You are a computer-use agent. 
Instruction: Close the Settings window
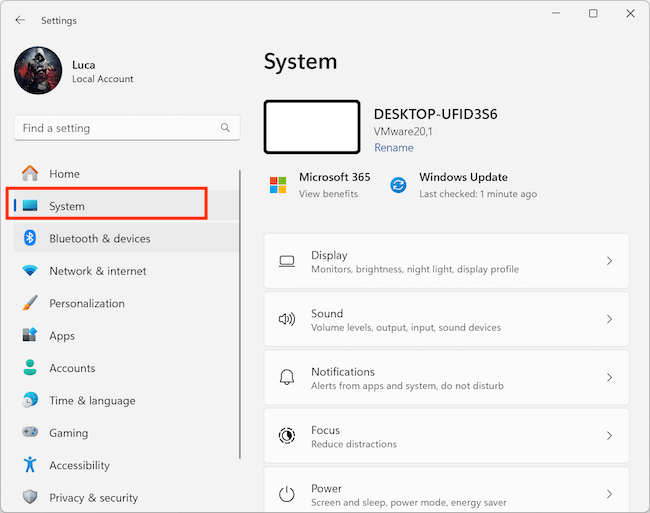pos(631,13)
